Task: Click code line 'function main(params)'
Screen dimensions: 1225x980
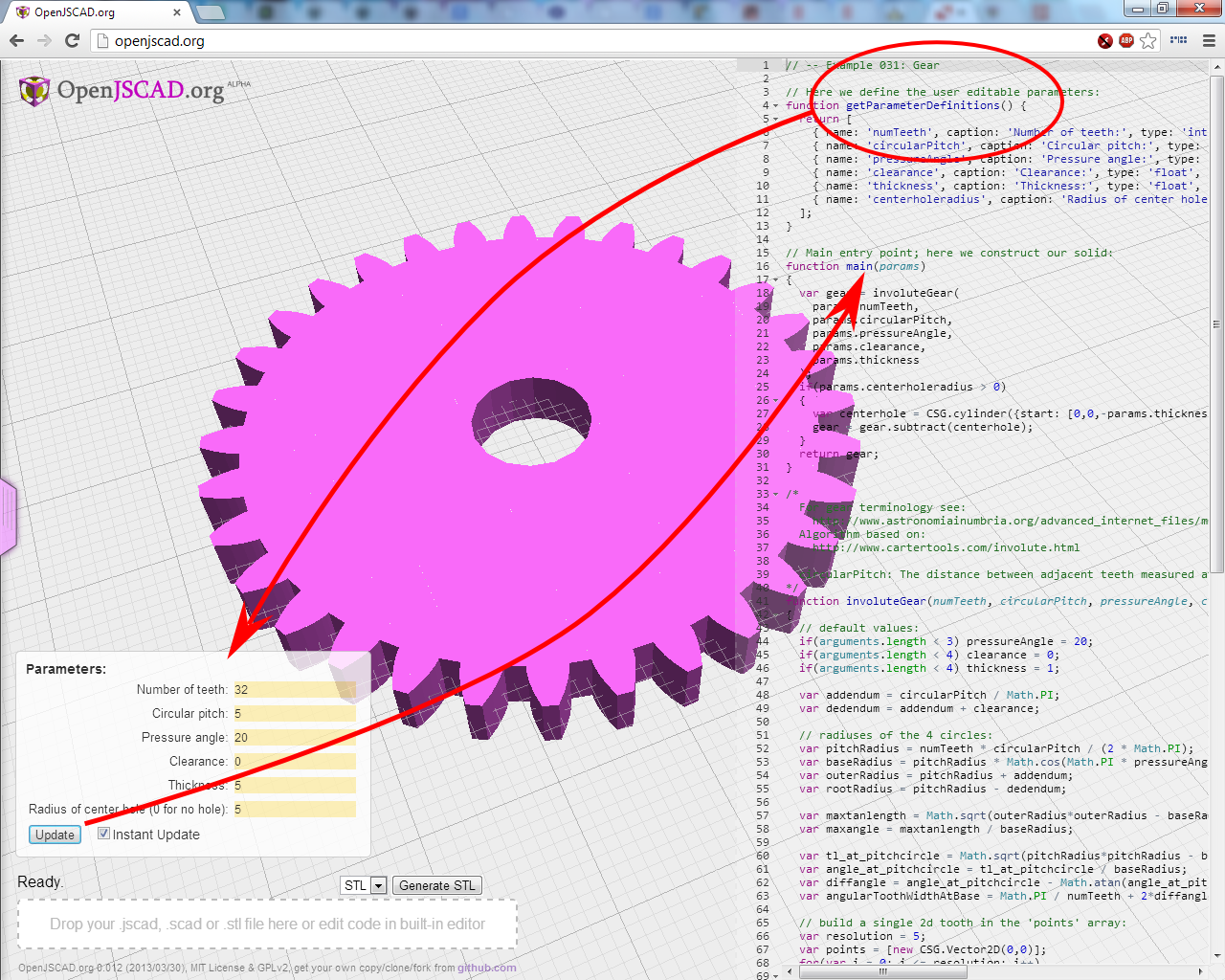Action: pos(856,266)
